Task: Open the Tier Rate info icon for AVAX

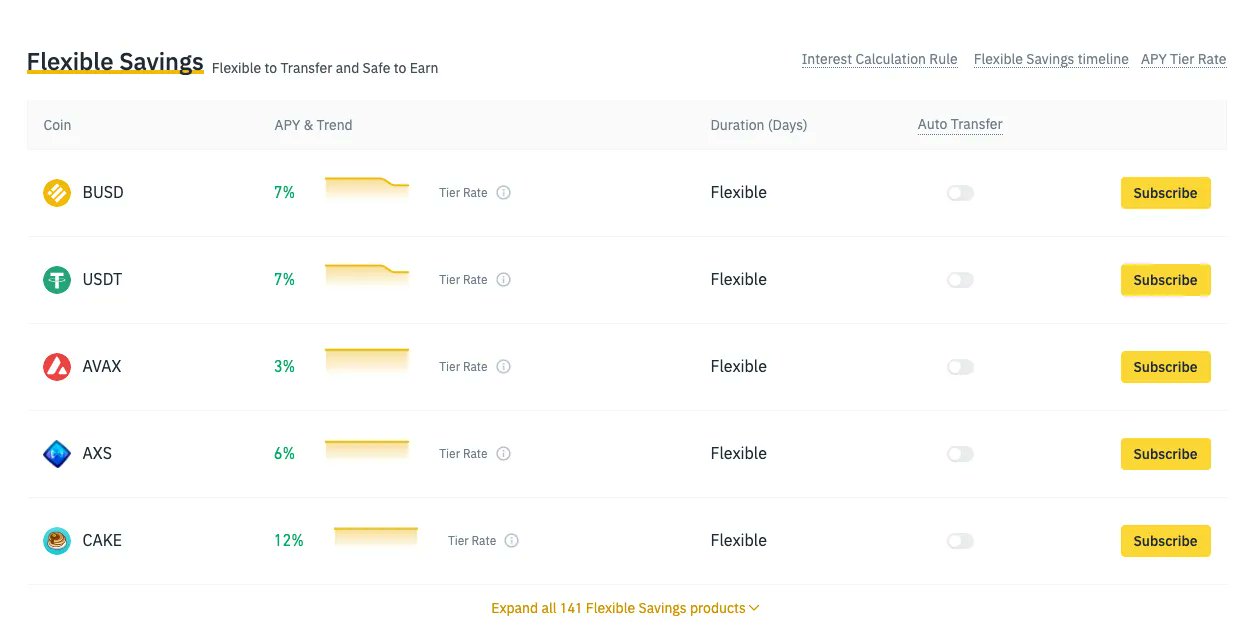Action: [505, 366]
